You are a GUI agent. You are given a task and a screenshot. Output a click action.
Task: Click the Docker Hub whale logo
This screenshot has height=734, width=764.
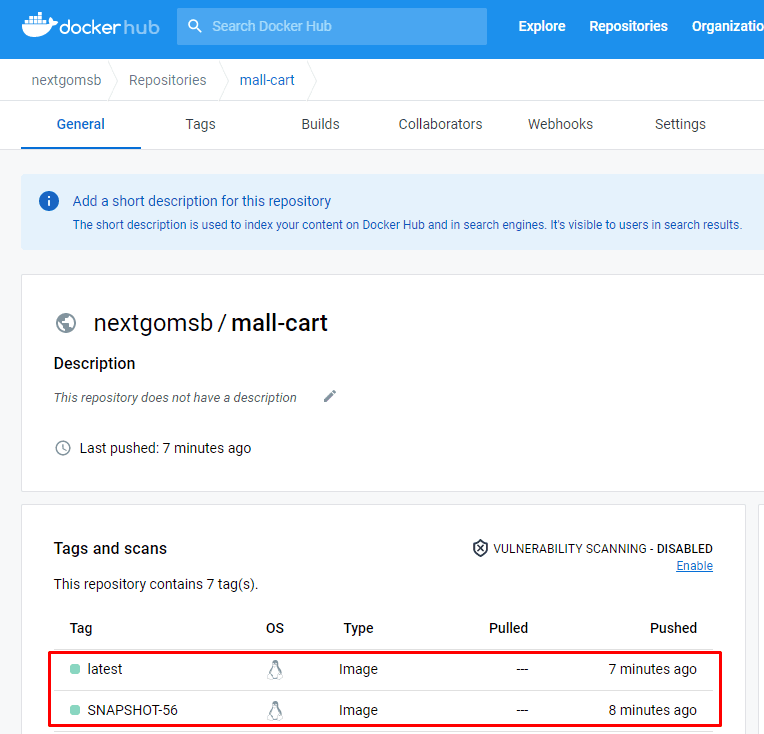[90, 25]
